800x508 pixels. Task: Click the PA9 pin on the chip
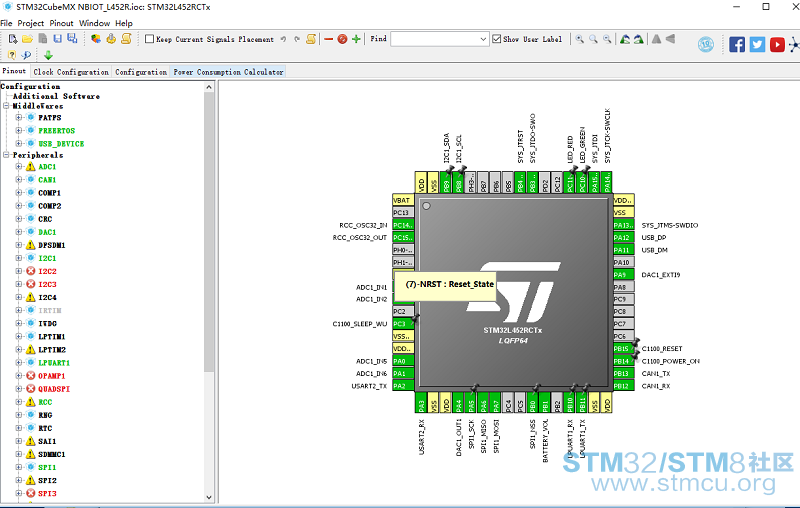coord(623,274)
